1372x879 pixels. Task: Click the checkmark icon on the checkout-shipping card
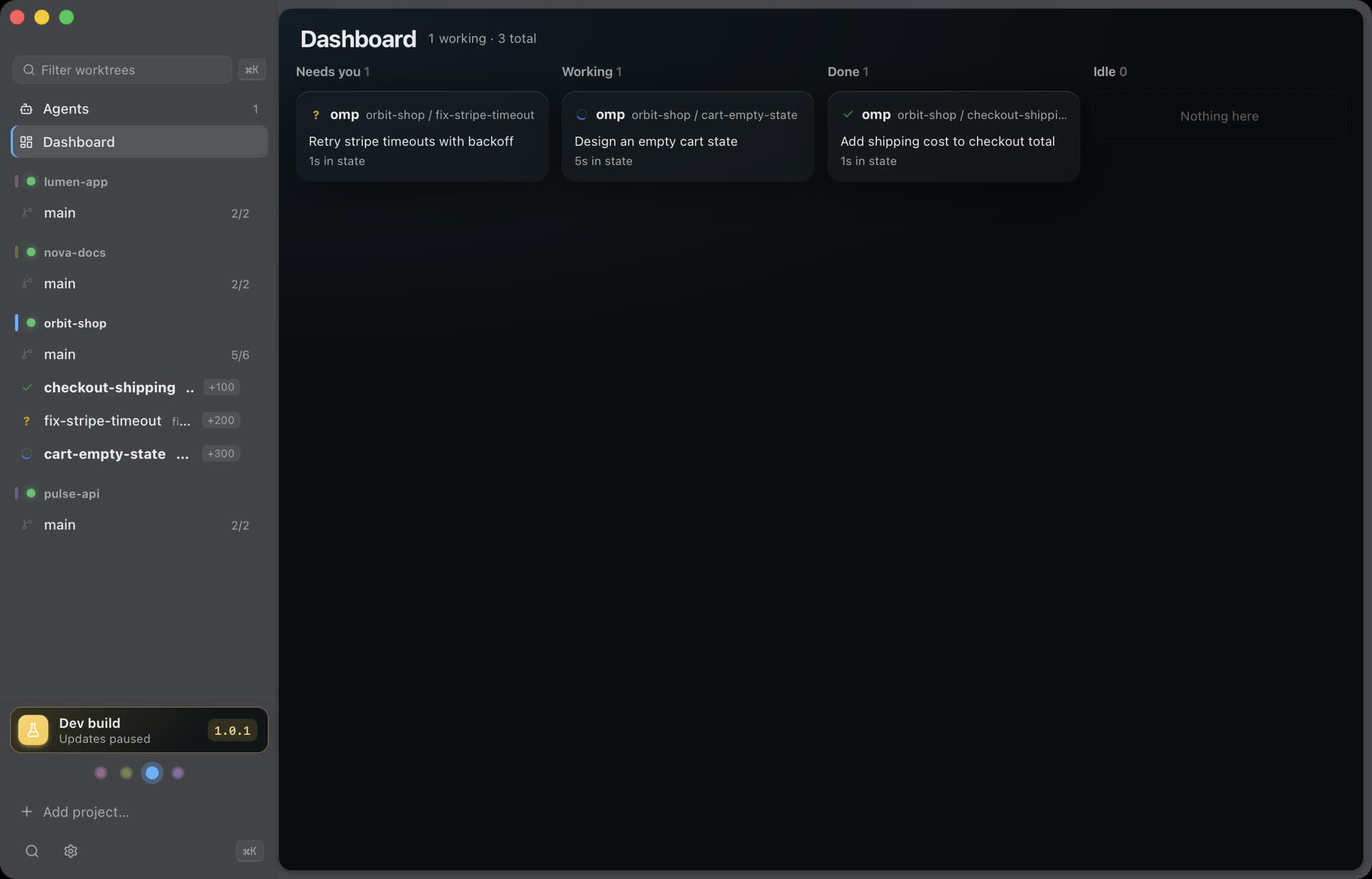pos(848,114)
